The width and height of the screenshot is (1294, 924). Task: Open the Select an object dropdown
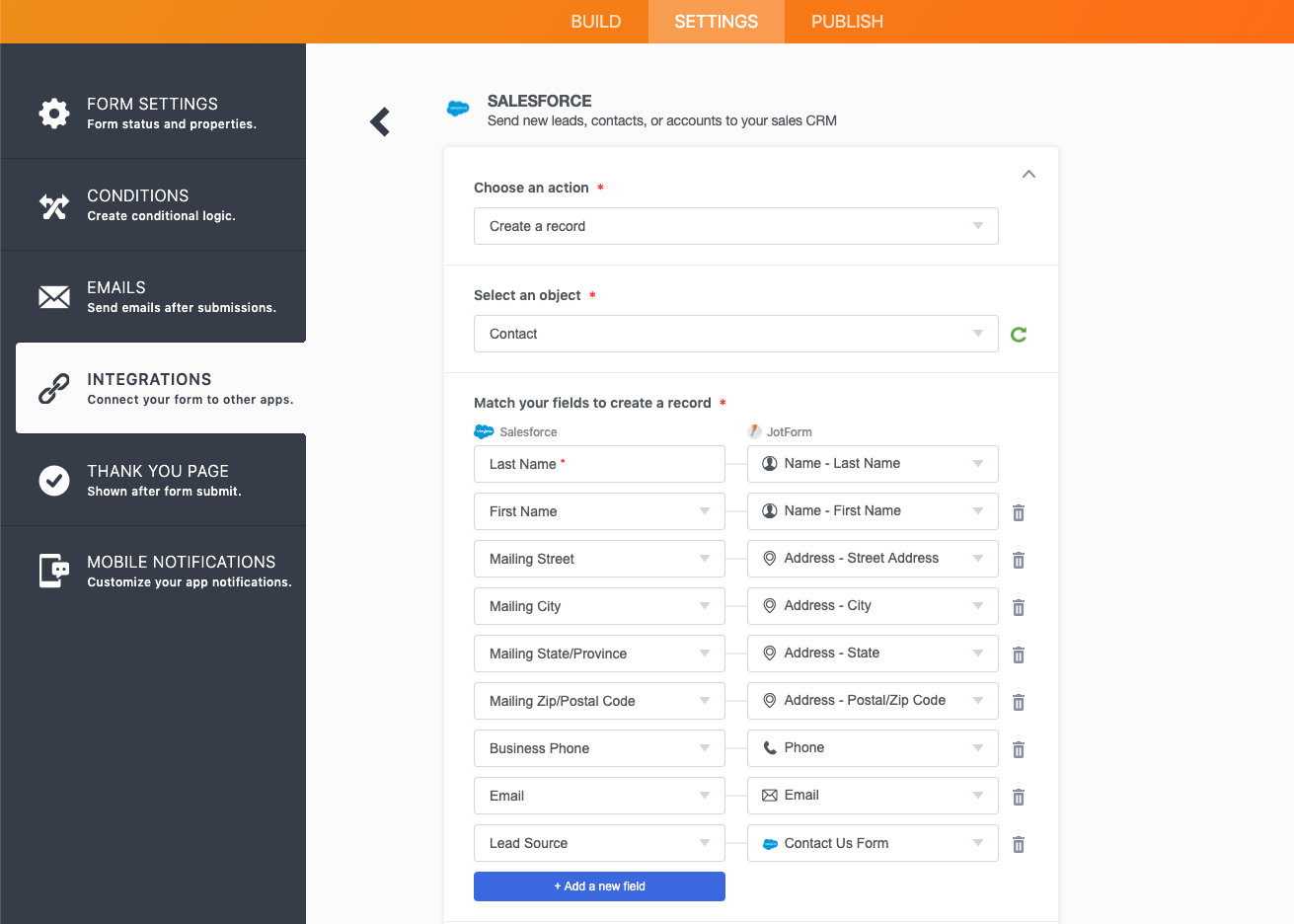click(735, 334)
